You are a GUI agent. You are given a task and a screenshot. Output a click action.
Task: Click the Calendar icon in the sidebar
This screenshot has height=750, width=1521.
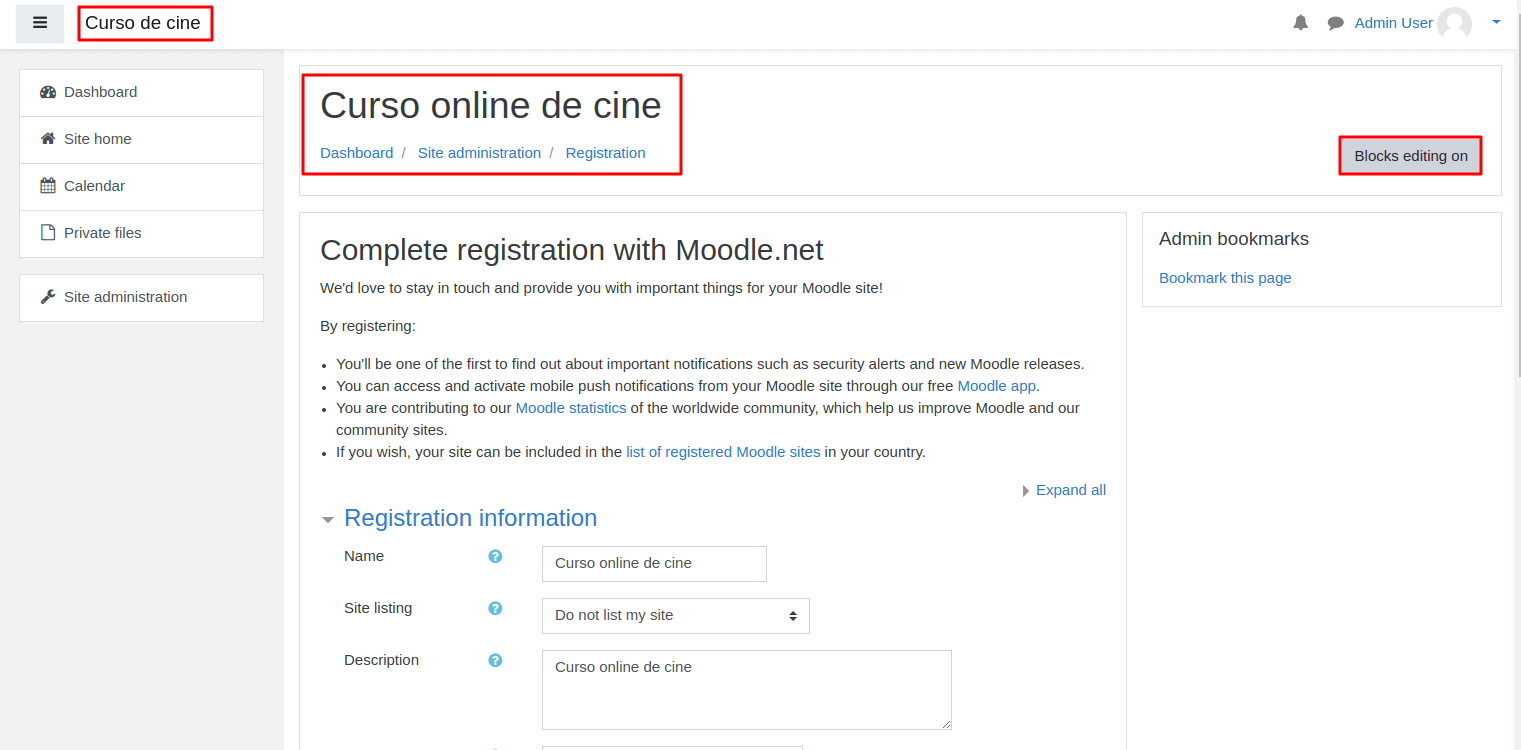[46, 186]
